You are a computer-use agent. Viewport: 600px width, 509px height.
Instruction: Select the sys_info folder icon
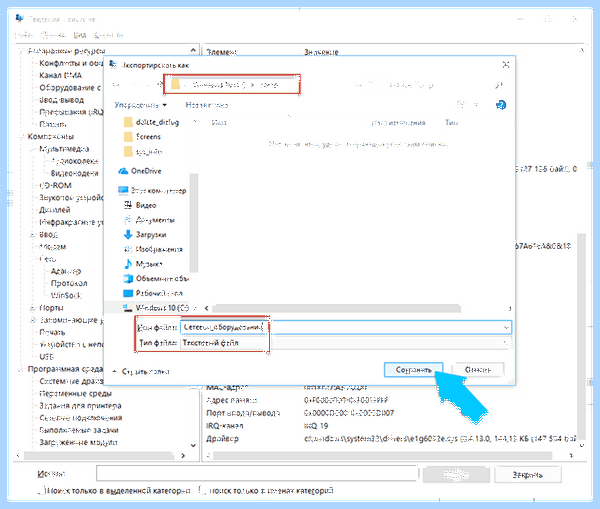(128, 152)
